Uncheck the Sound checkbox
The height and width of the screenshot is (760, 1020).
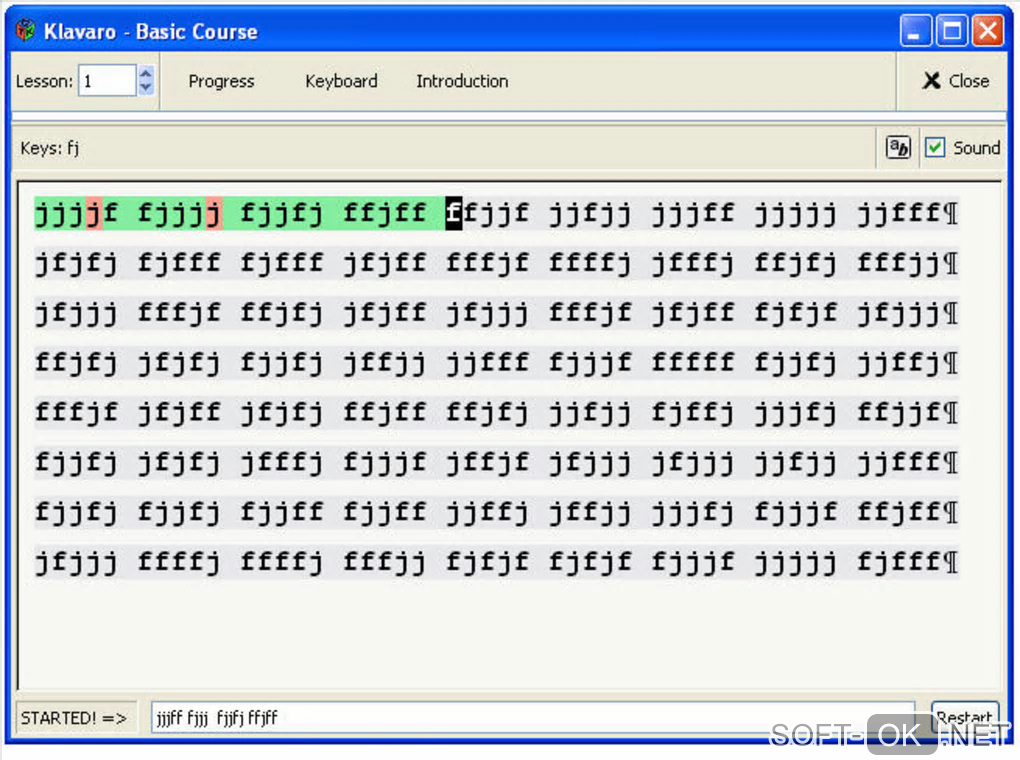click(x=935, y=148)
